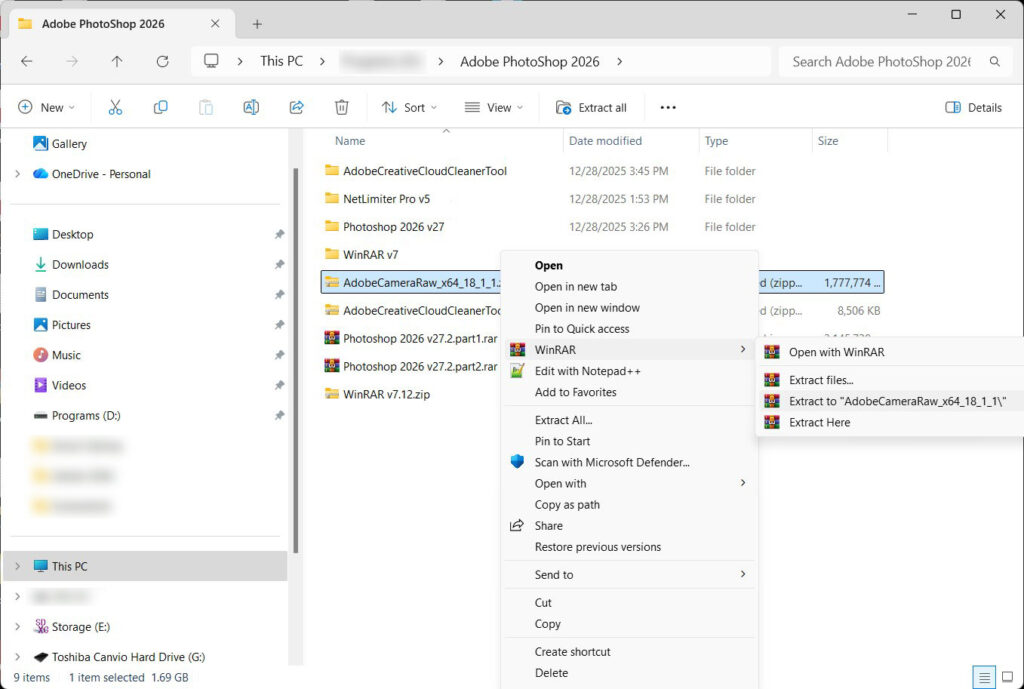Click the Extract all button
This screenshot has height=689, width=1024.
click(591, 107)
